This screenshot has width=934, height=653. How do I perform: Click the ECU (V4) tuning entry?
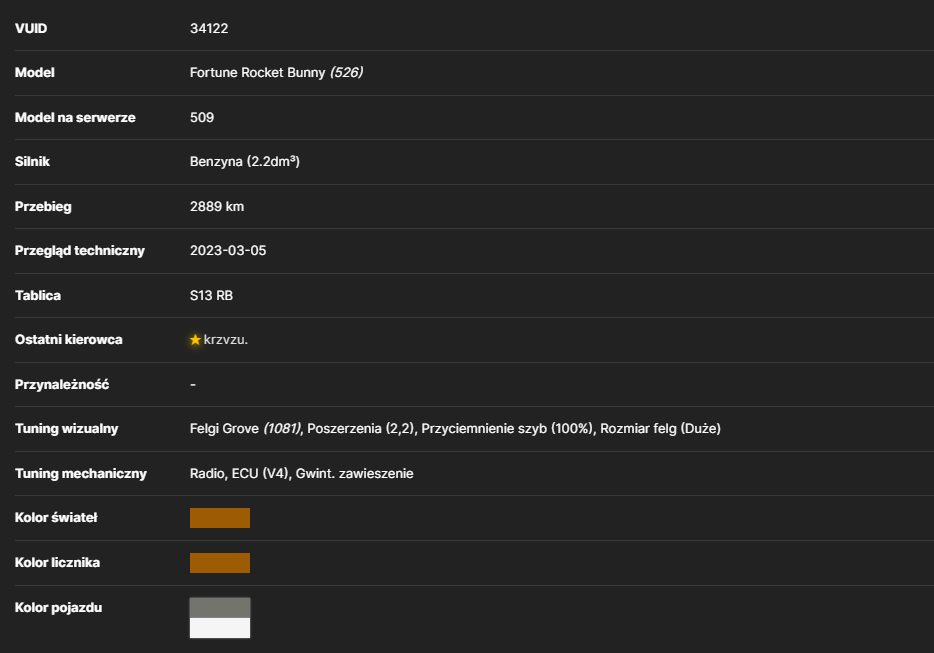[x=260, y=474]
